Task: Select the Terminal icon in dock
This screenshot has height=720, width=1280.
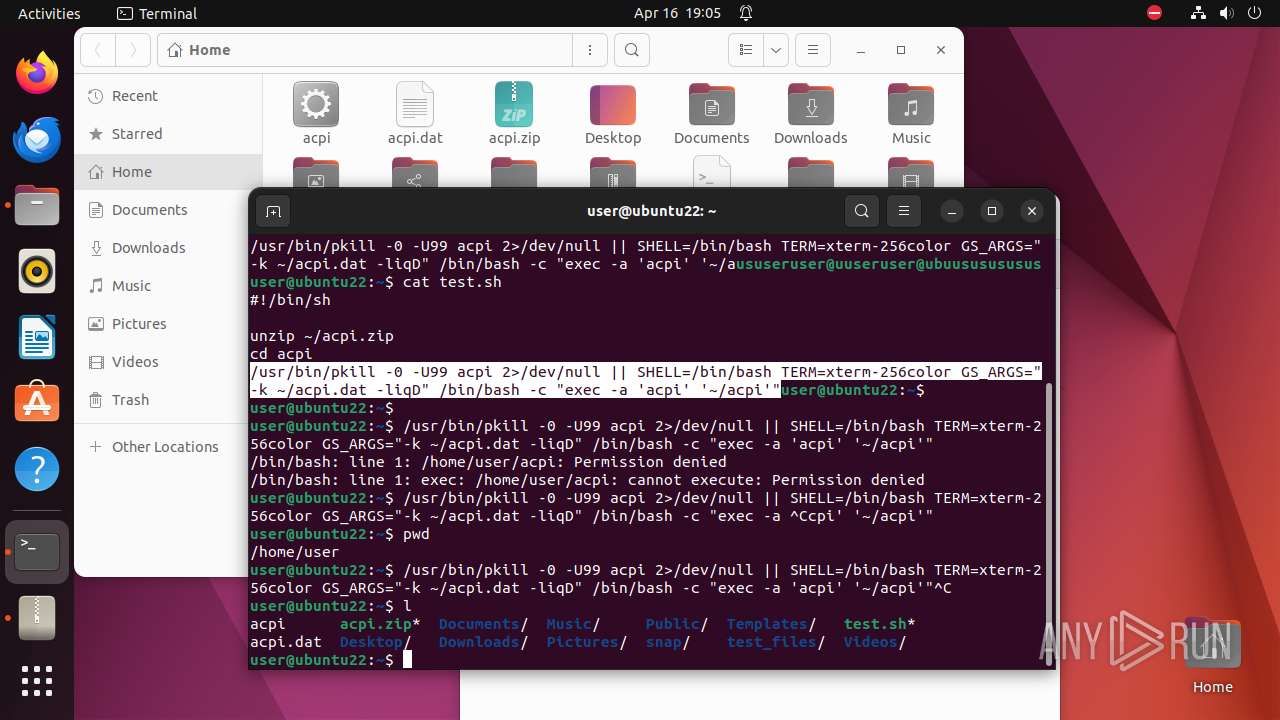Action: (37, 551)
